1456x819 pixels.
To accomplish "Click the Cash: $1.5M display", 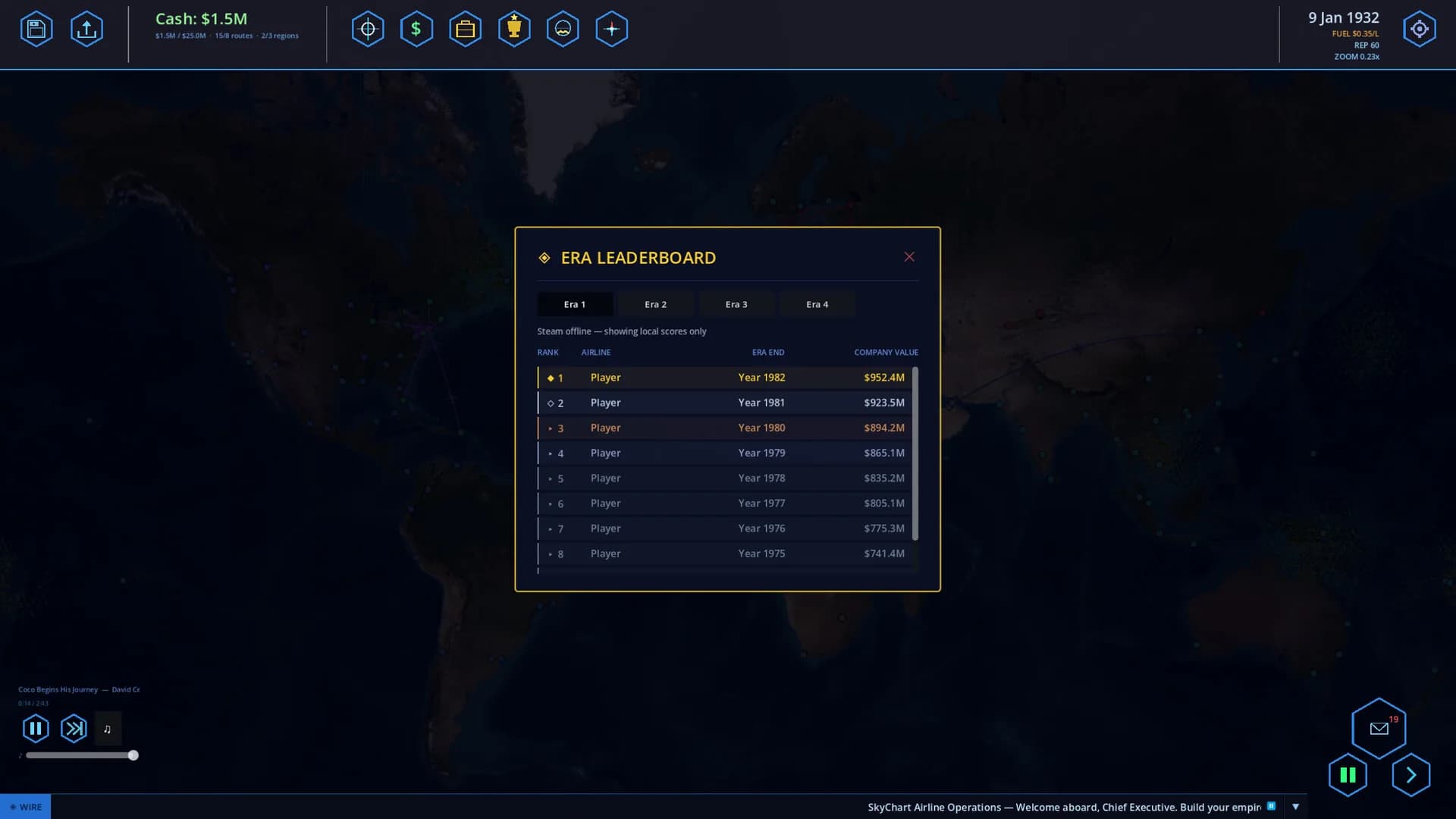I will [201, 19].
